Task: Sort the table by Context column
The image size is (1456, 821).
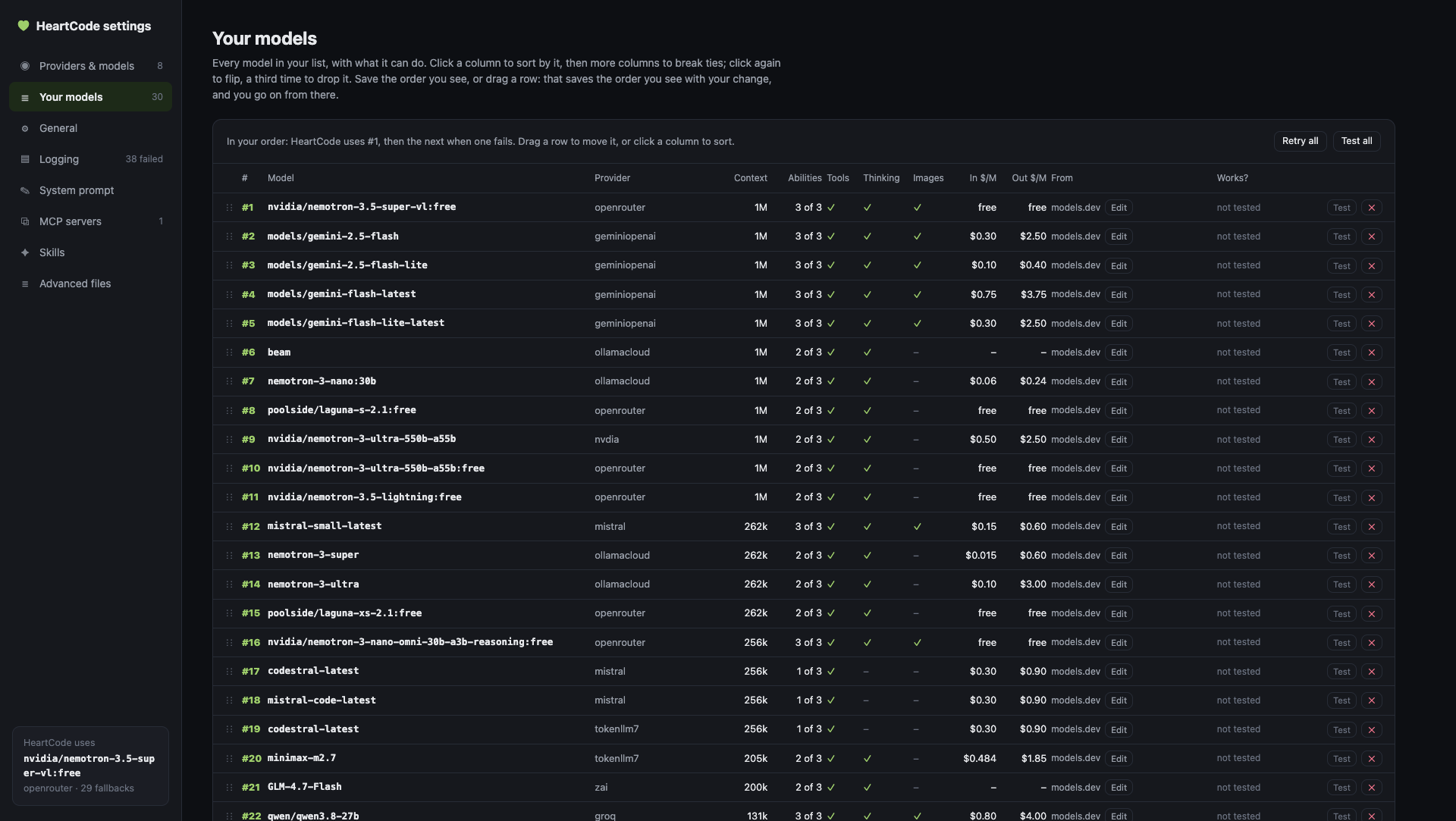Action: (x=750, y=178)
